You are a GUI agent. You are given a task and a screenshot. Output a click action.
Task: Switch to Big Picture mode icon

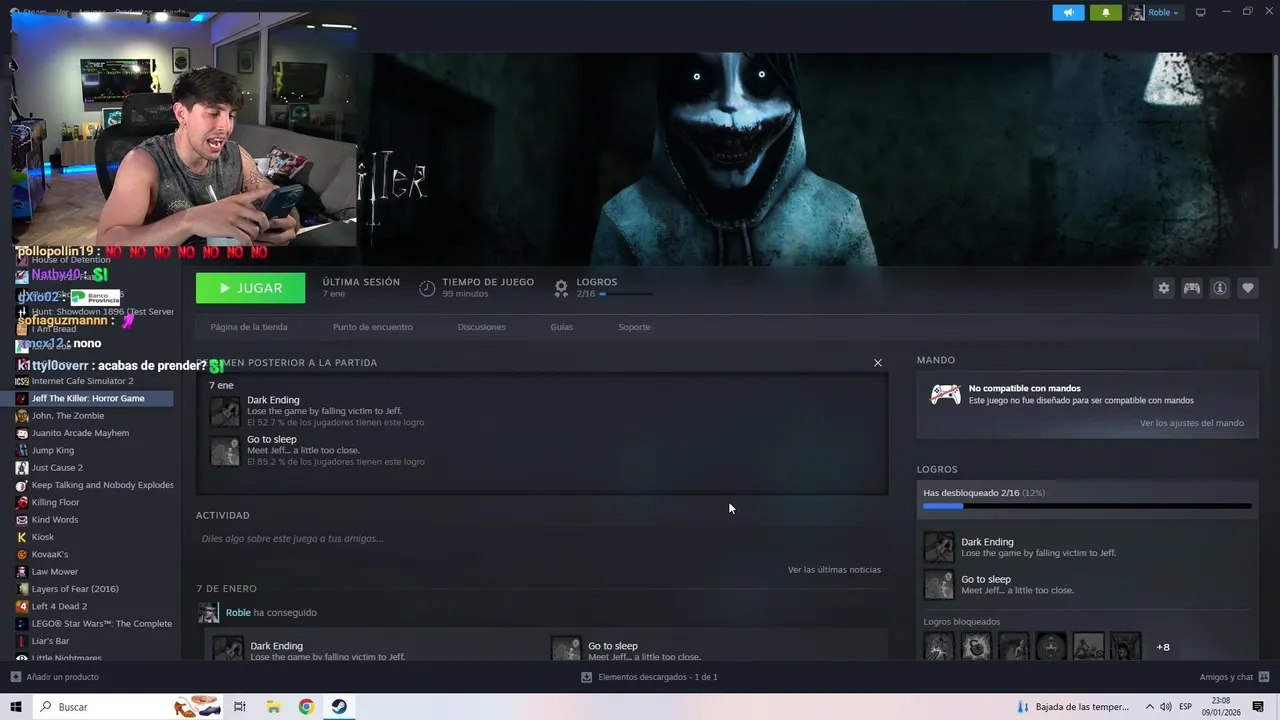1201,12
